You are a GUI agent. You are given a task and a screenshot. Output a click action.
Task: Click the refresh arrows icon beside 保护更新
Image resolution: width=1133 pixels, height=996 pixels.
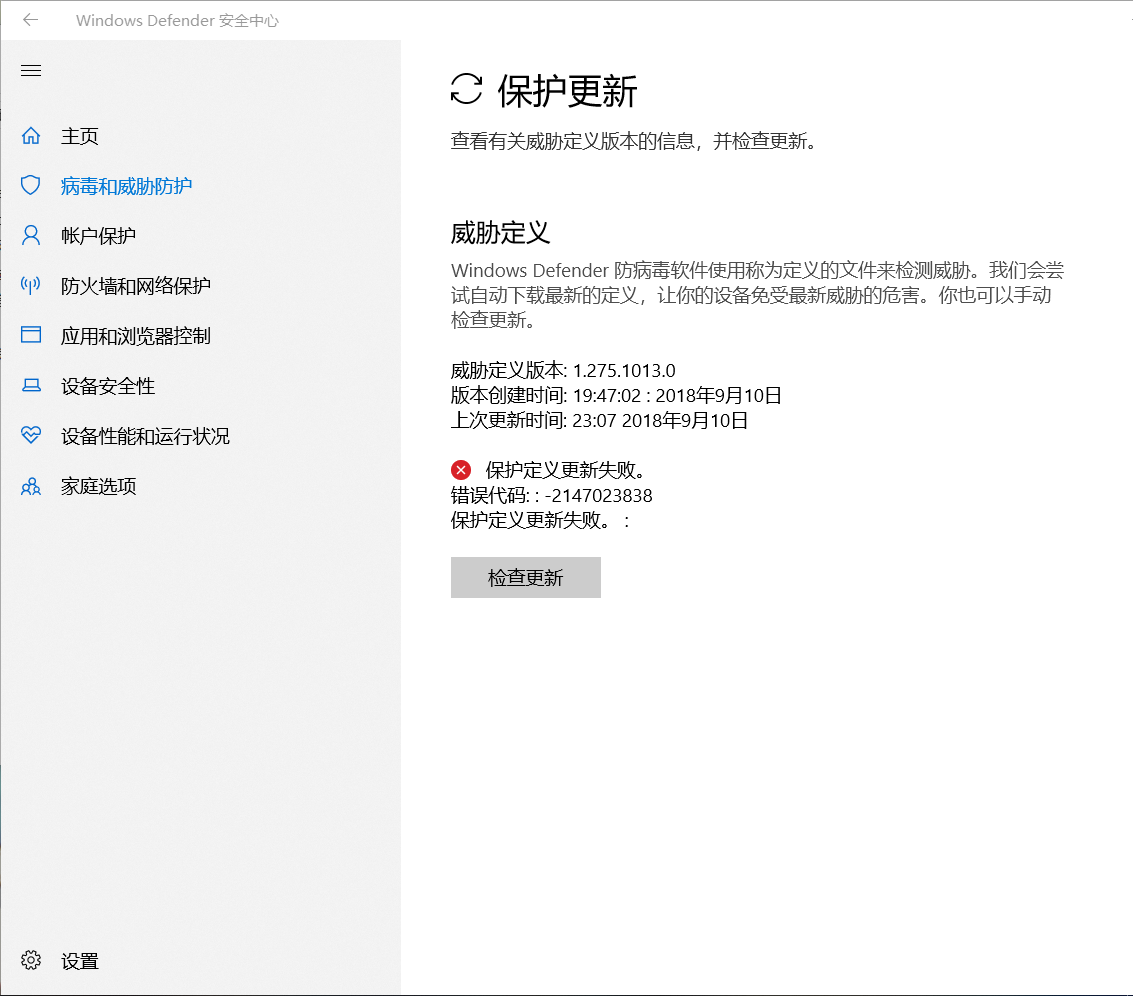tap(467, 90)
